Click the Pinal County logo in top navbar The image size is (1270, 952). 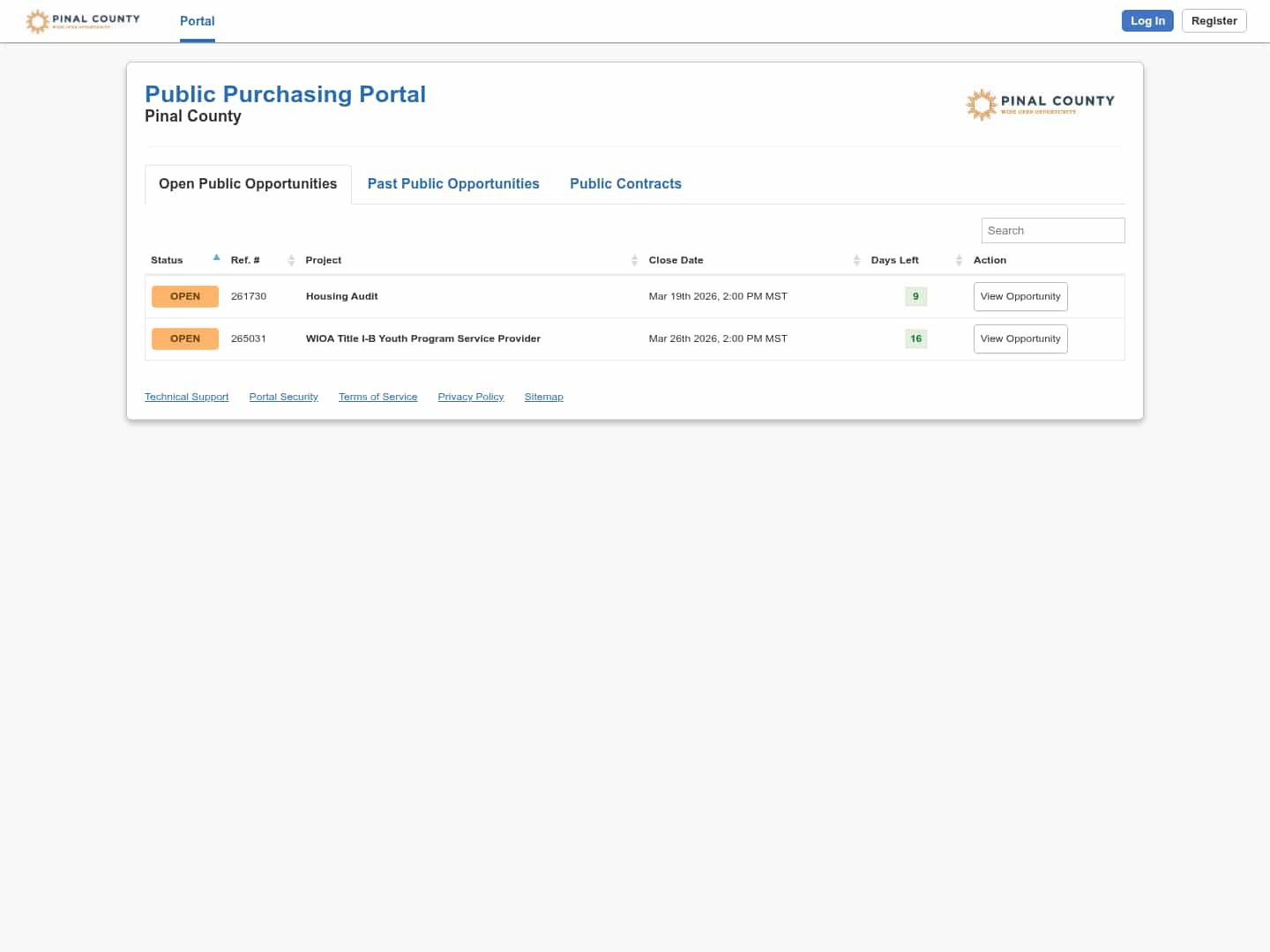tap(83, 21)
